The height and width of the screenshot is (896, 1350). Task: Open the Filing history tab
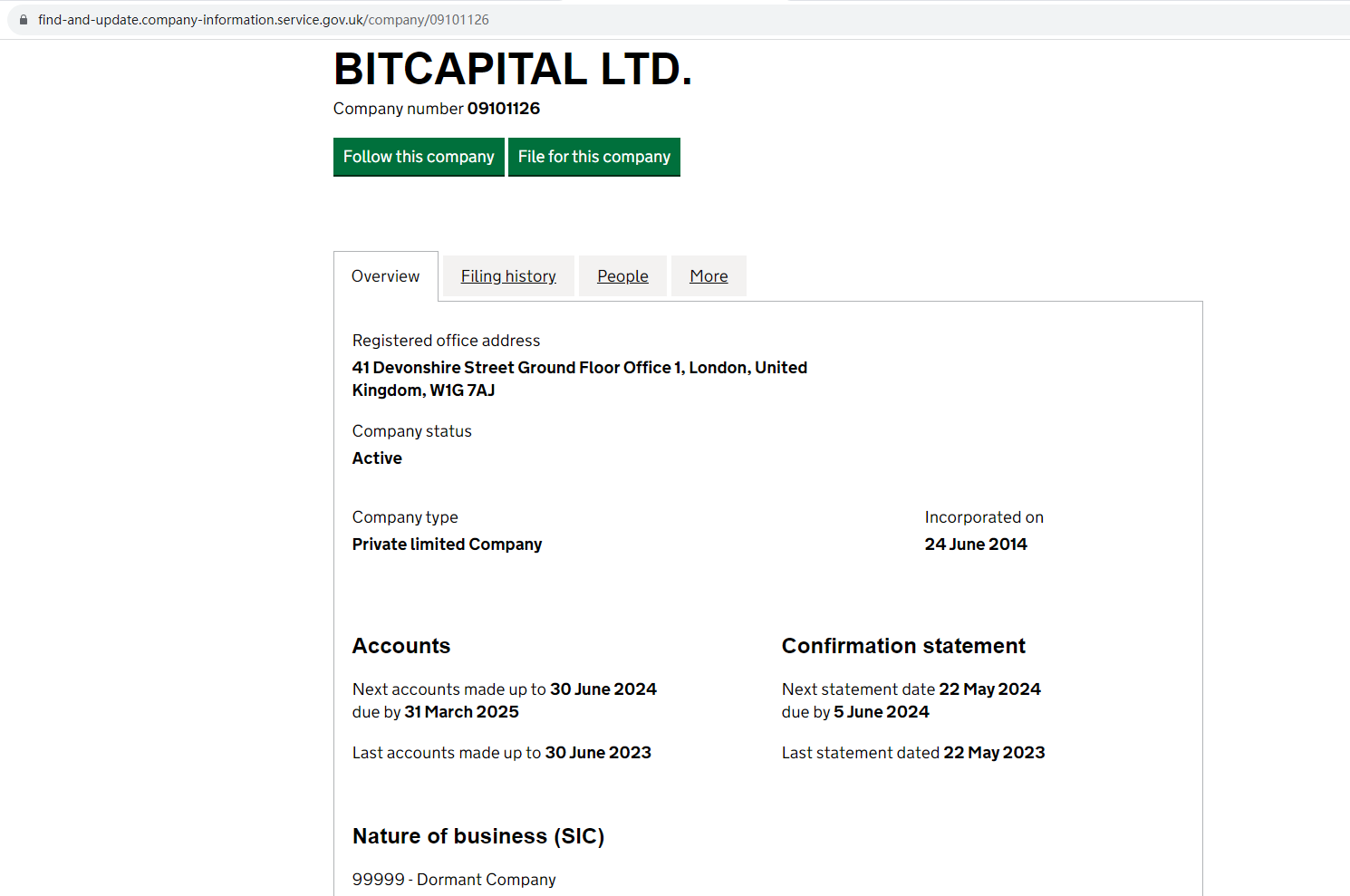508,276
